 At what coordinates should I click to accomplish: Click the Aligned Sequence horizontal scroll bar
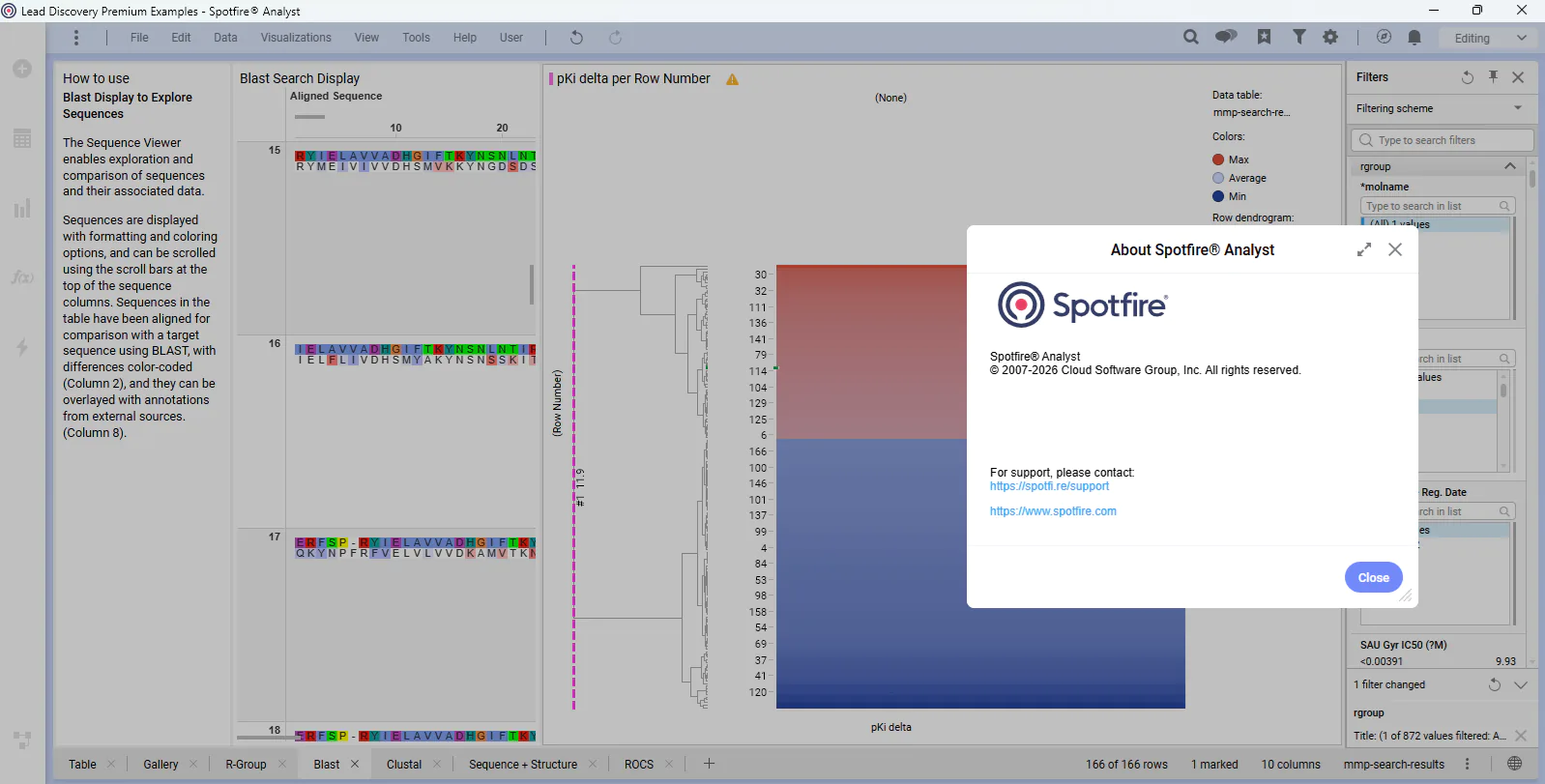[x=309, y=117]
